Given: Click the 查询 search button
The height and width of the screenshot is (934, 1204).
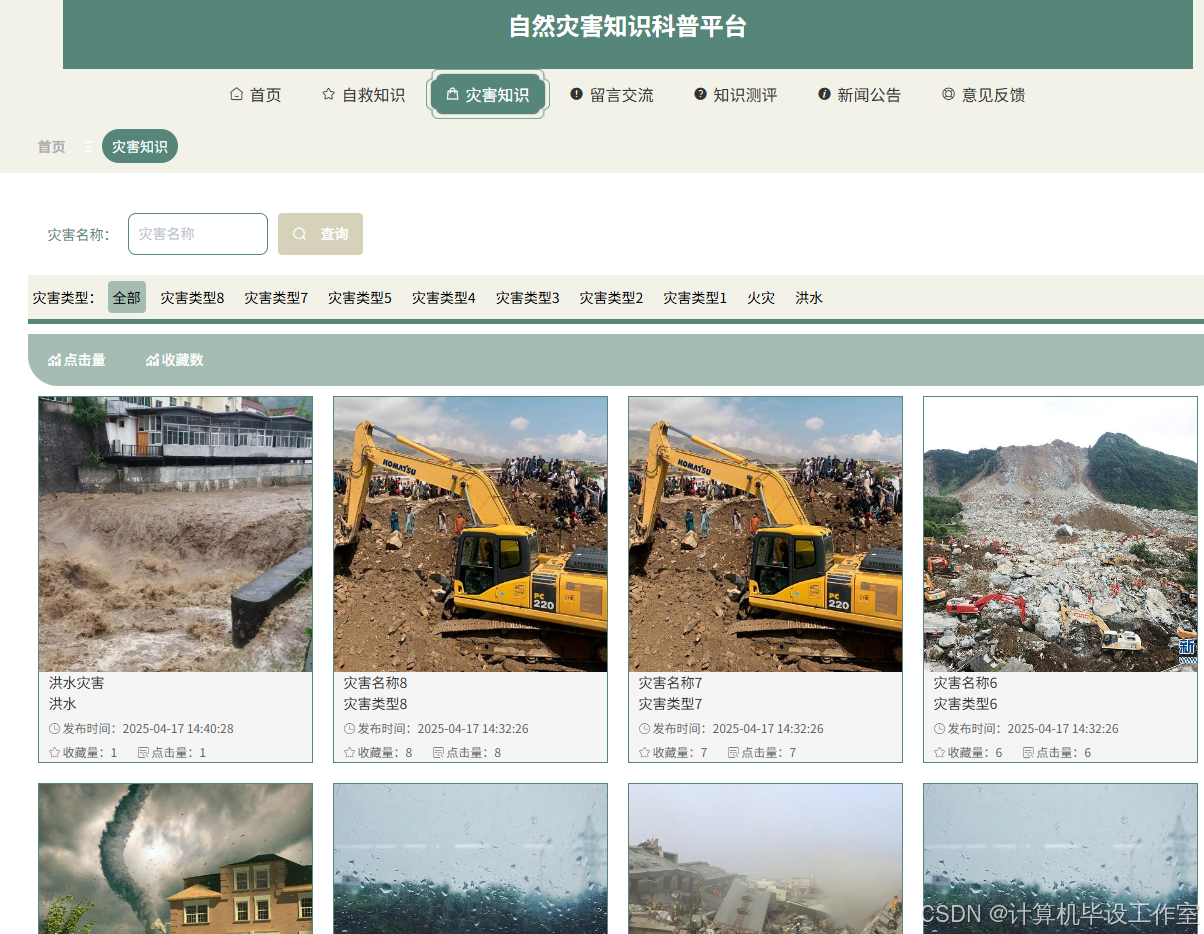Looking at the screenshot, I should click(x=320, y=234).
